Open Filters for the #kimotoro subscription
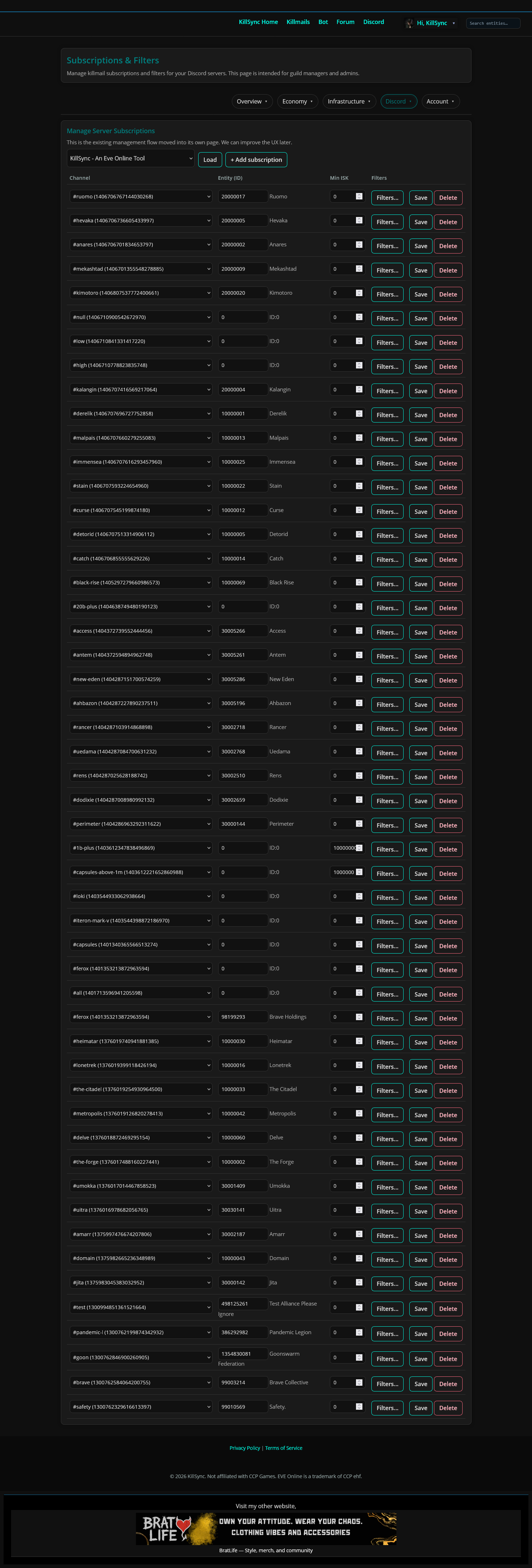Image resolution: width=532 pixels, height=1568 pixels. (387, 295)
